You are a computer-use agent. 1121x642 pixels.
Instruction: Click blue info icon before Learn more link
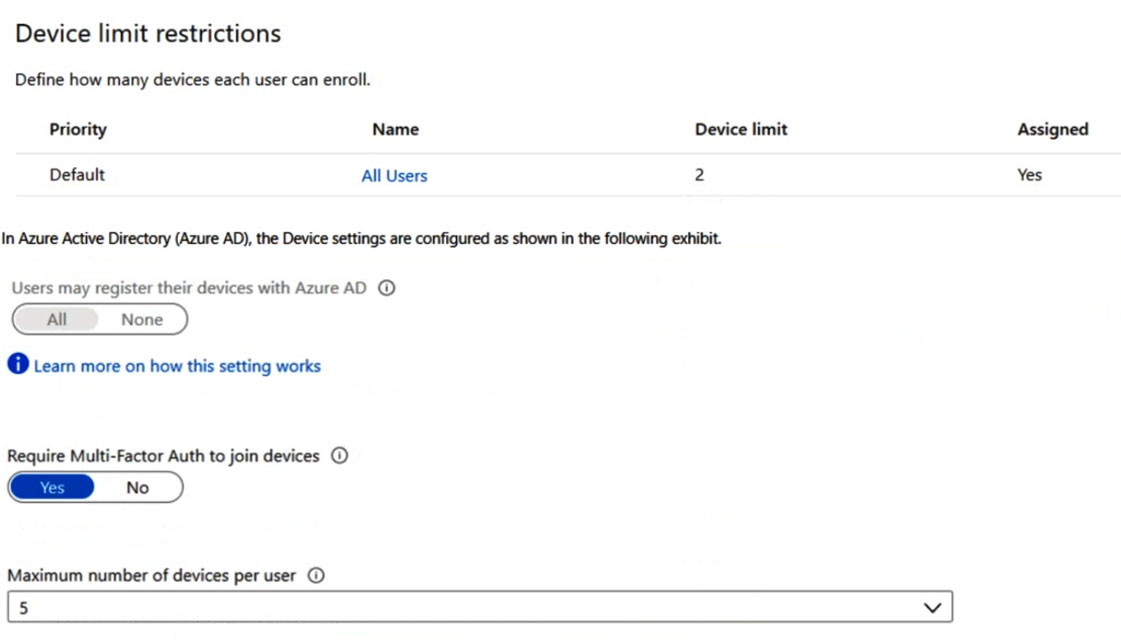[18, 364]
